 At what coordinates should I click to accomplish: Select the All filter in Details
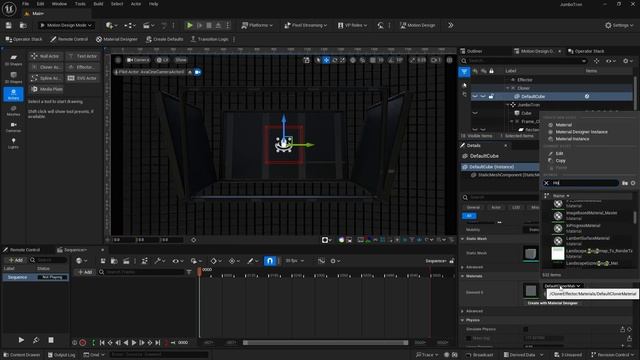[x=469, y=216]
